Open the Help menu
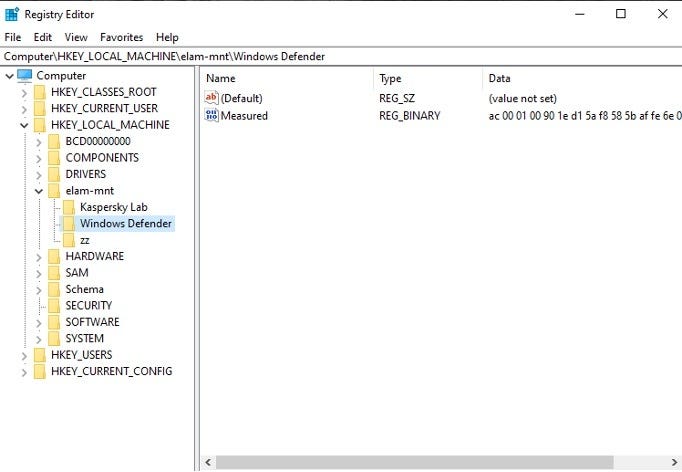 pyautogui.click(x=167, y=37)
